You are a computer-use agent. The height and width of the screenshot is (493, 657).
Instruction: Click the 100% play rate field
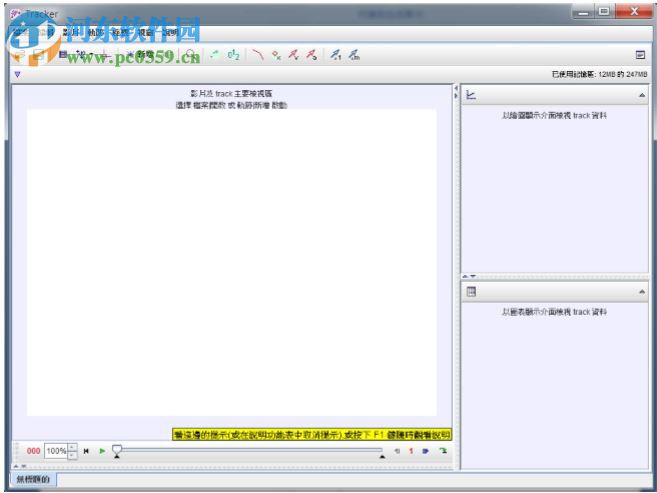[56, 451]
